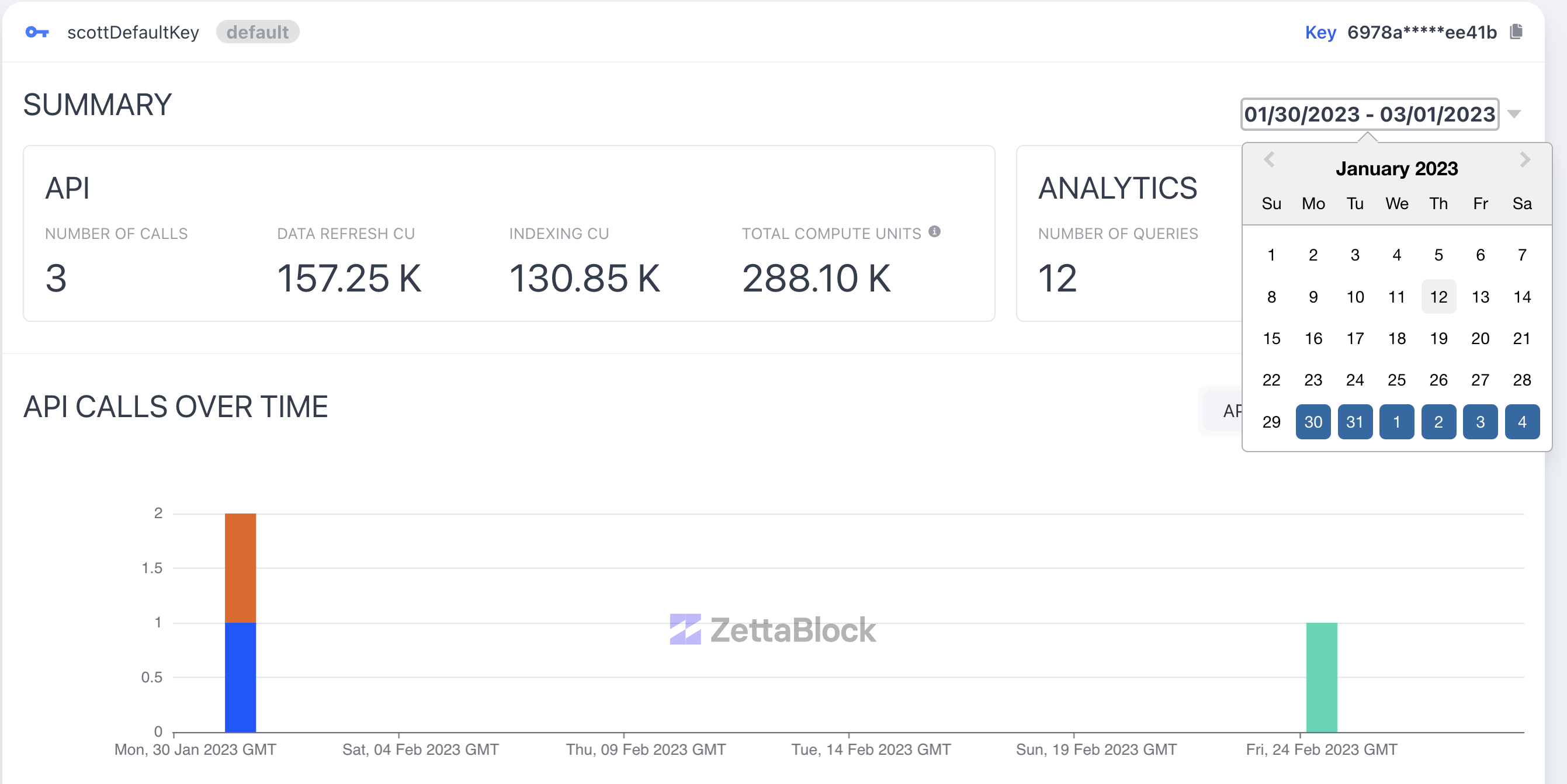Click the blue Key label link
Screen dimensions: 1567x784
coord(1320,32)
